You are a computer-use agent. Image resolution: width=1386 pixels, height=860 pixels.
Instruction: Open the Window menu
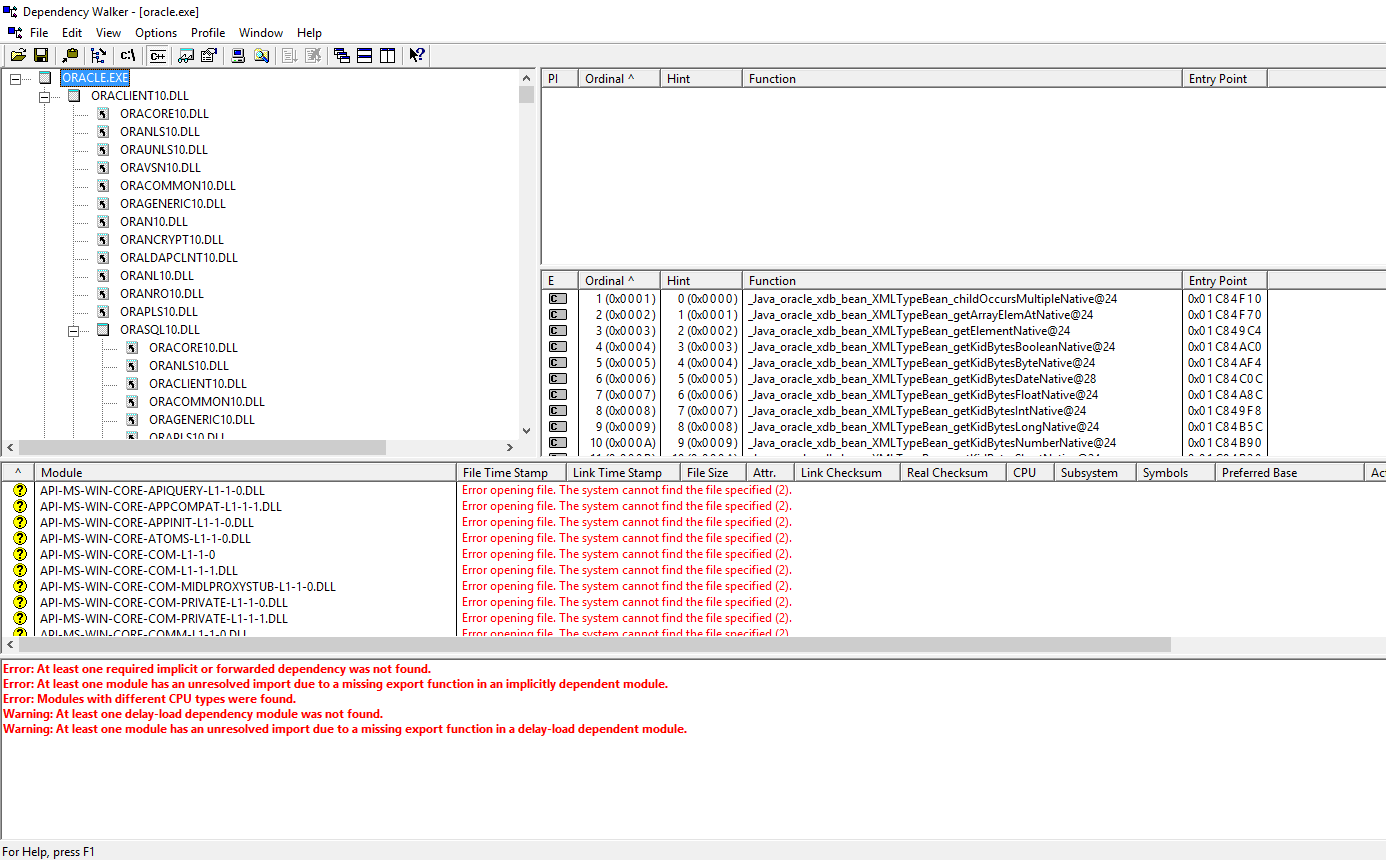tap(261, 32)
